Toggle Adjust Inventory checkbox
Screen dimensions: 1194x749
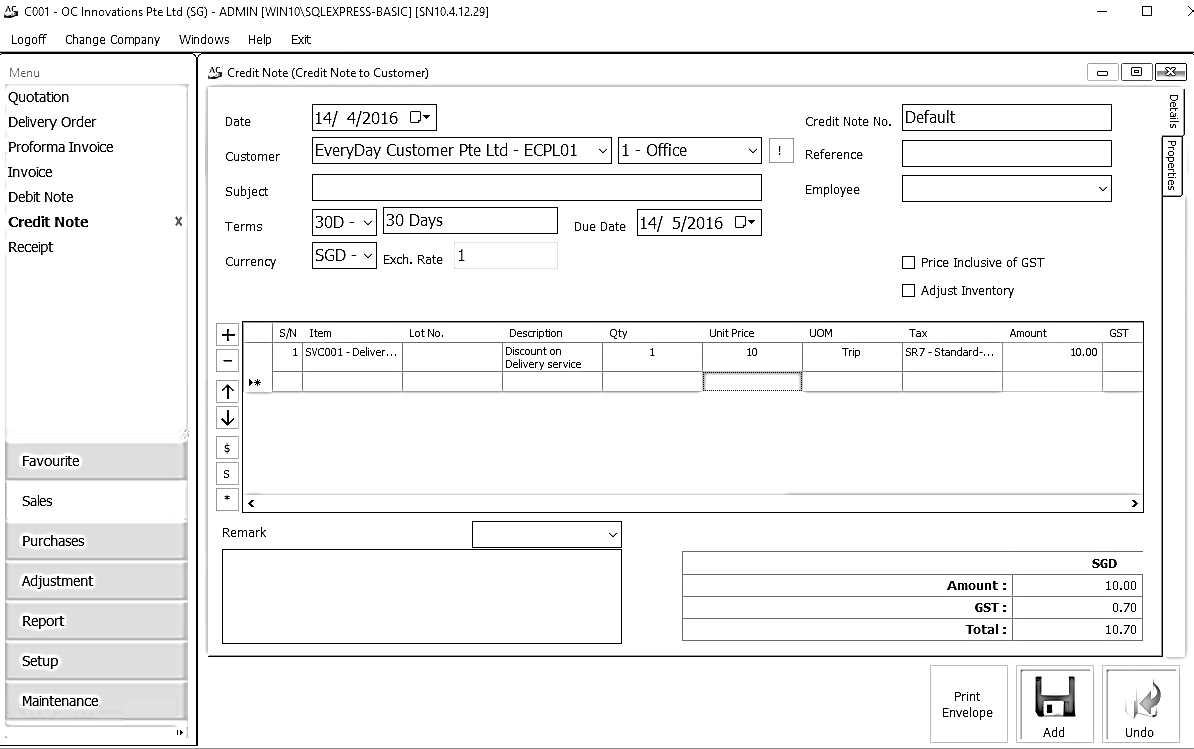point(908,291)
